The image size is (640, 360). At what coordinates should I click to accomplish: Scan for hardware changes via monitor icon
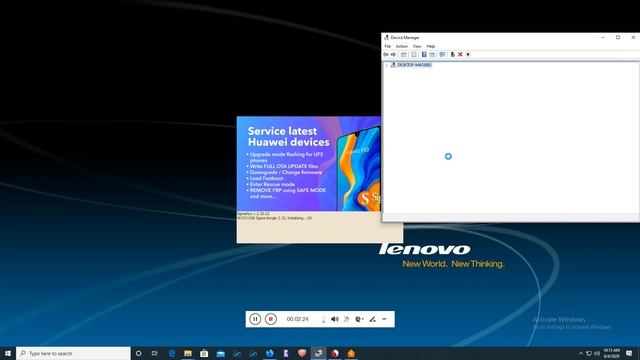coord(442,54)
